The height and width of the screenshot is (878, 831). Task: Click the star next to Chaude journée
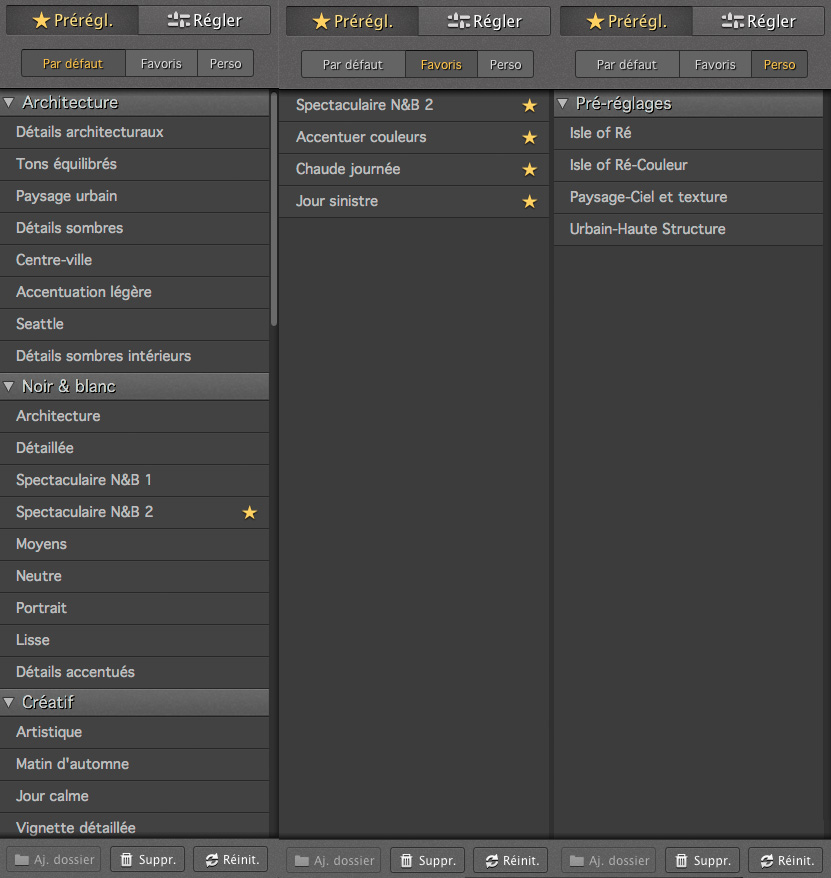[x=530, y=169]
